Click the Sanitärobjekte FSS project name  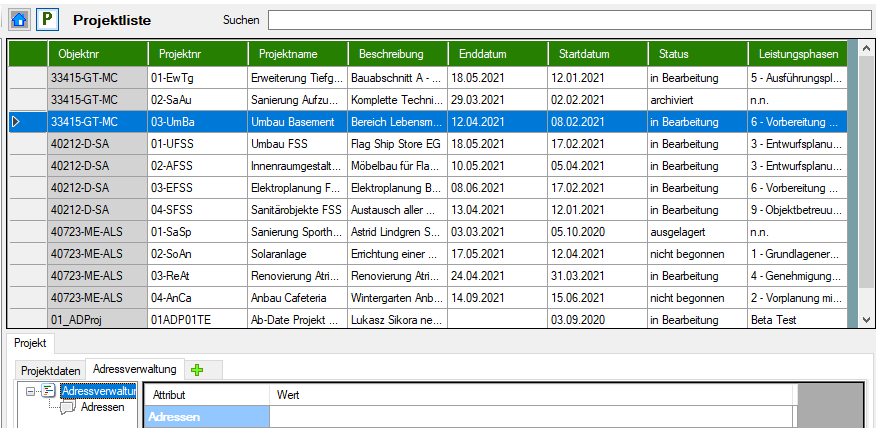pyautogui.click(x=298, y=210)
